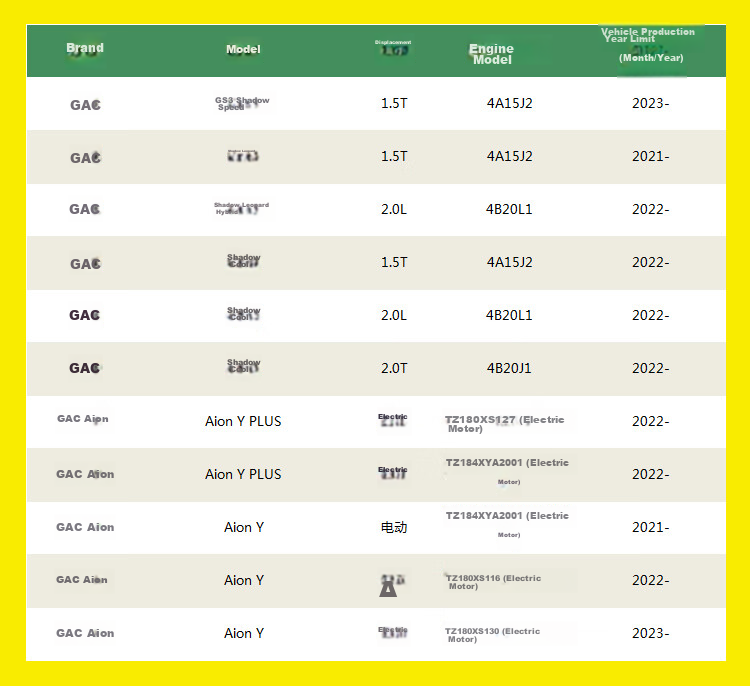The width and height of the screenshot is (750, 686).
Task: Select the 2021- year in the 1.5T GAC row
Action: [x=651, y=156]
